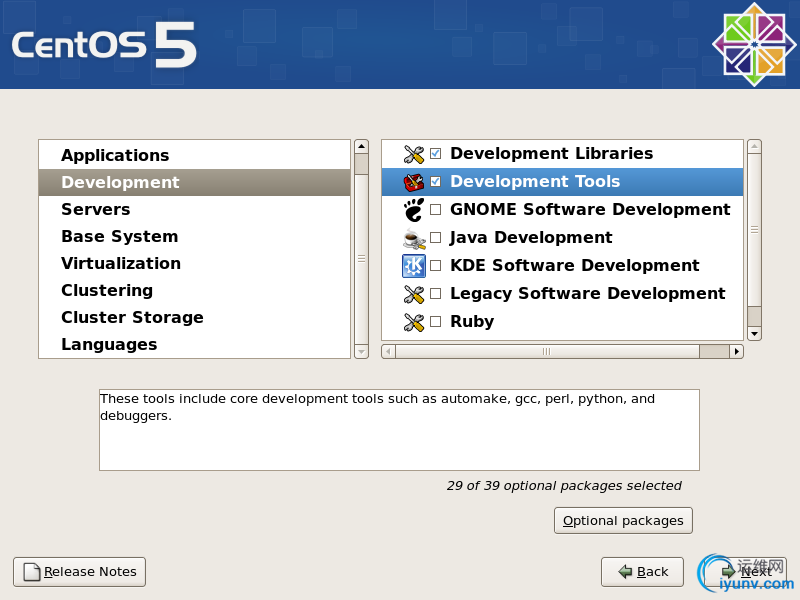This screenshot has width=800, height=600.
Task: Enable the KDE Software Development checkbox
Action: click(x=436, y=265)
